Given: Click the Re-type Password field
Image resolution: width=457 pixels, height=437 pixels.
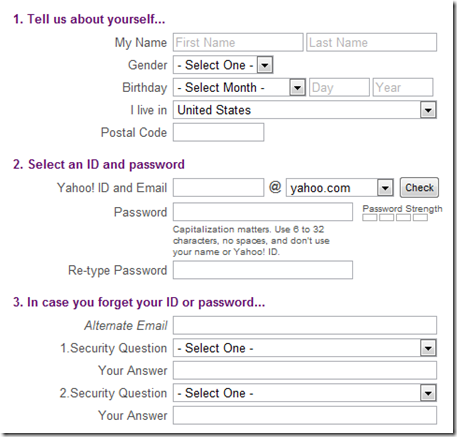Looking at the screenshot, I should click(263, 270).
